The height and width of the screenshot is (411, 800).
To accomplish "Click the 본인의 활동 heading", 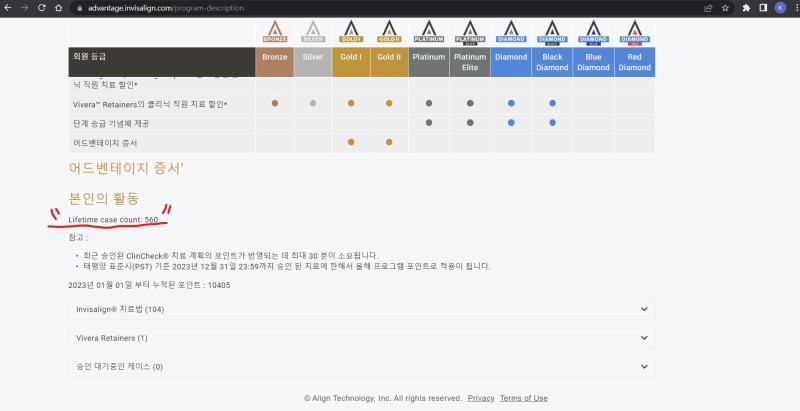I will point(104,198).
